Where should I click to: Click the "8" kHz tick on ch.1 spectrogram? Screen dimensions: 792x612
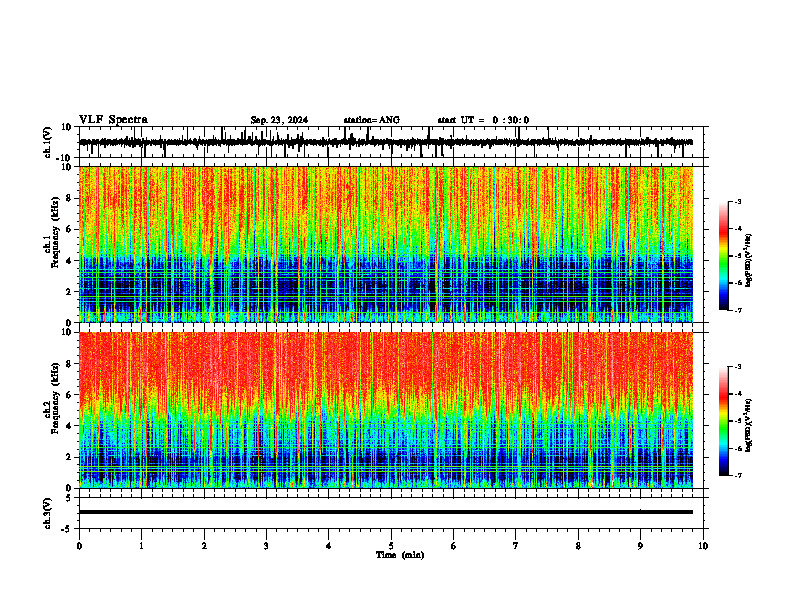[70, 198]
